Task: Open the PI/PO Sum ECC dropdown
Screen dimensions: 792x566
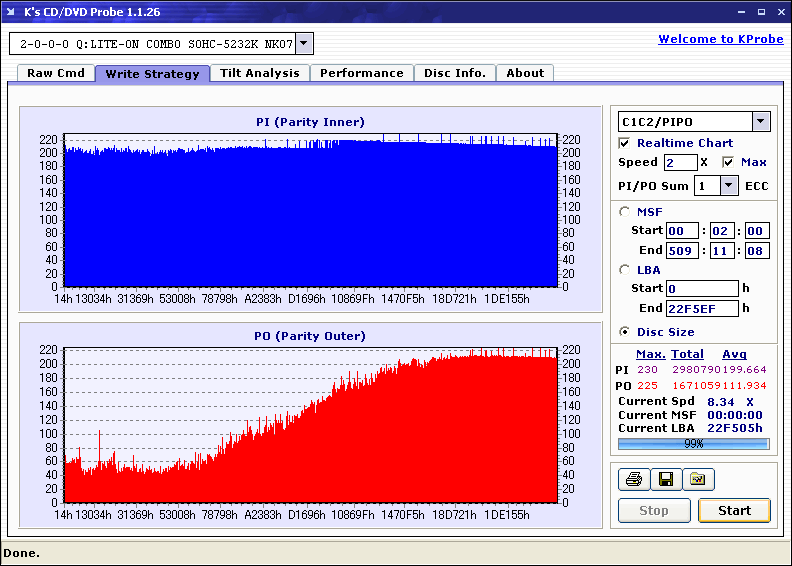Action: 728,186
